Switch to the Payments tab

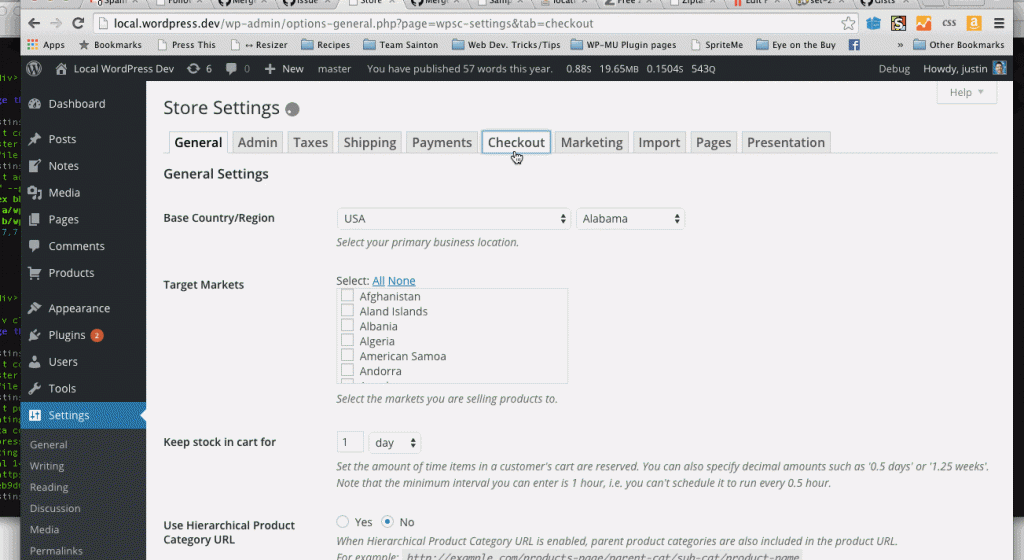(x=441, y=142)
